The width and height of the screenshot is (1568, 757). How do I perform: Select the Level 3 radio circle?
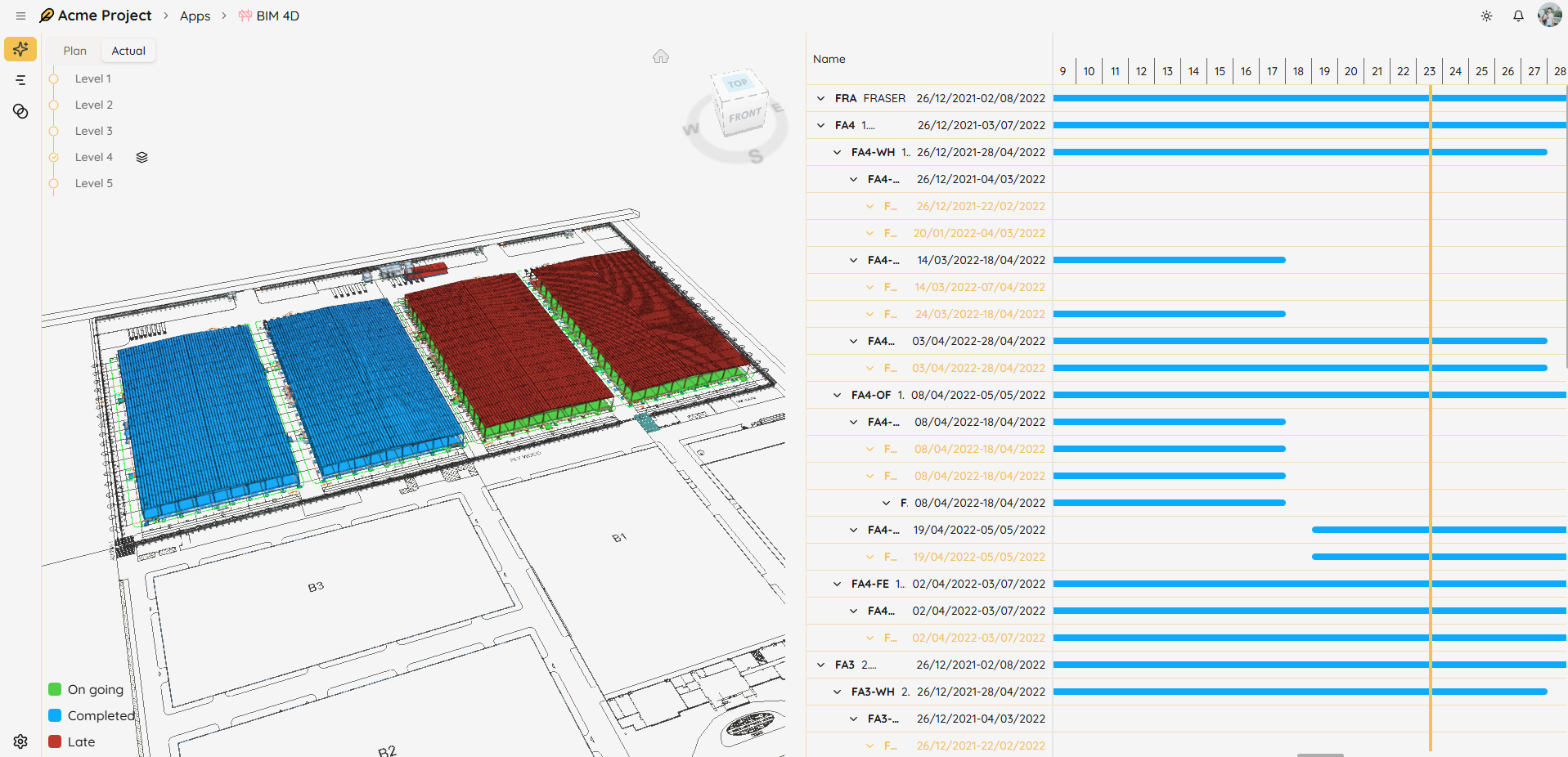click(x=54, y=131)
